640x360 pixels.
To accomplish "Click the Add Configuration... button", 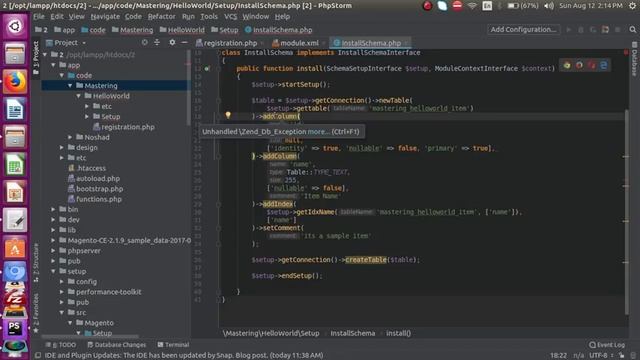I will click(x=523, y=29).
